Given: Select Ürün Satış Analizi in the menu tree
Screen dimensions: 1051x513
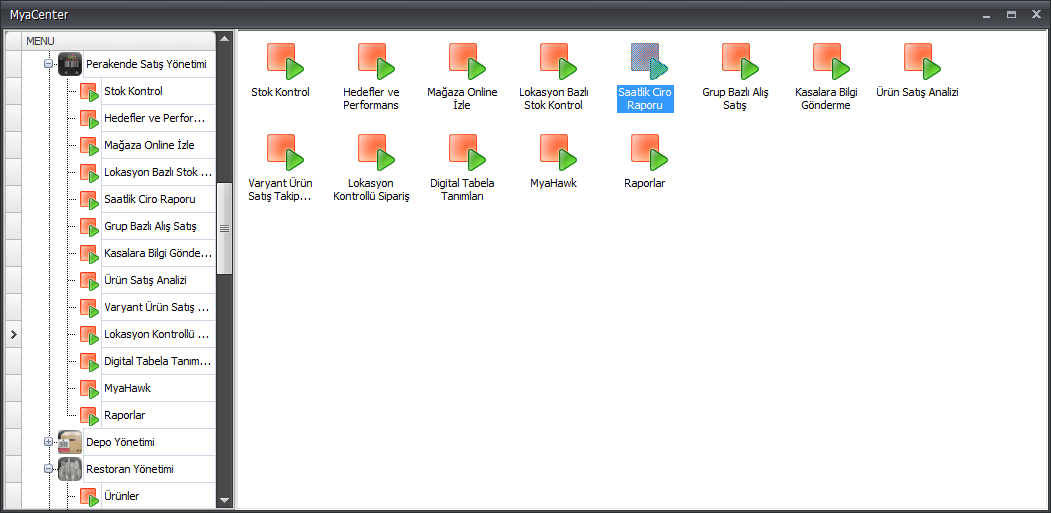Looking at the screenshot, I should point(145,280).
